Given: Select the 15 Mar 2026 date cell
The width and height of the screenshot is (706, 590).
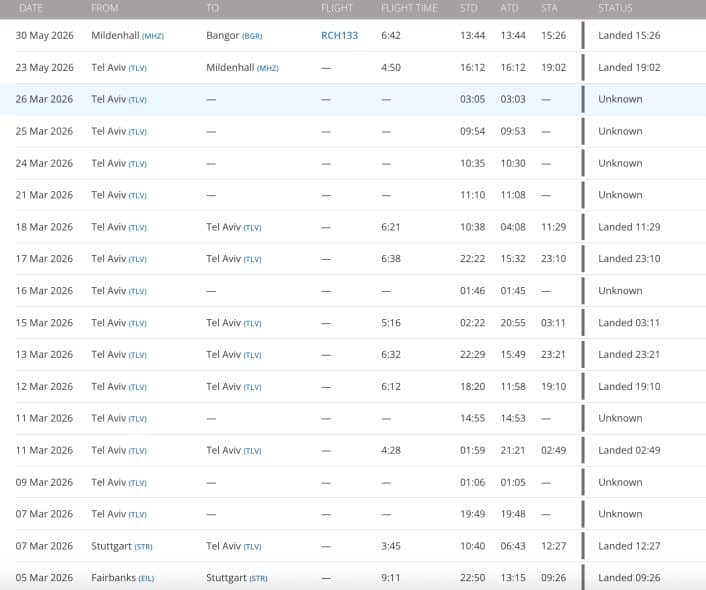Looking at the screenshot, I should 44,323.
